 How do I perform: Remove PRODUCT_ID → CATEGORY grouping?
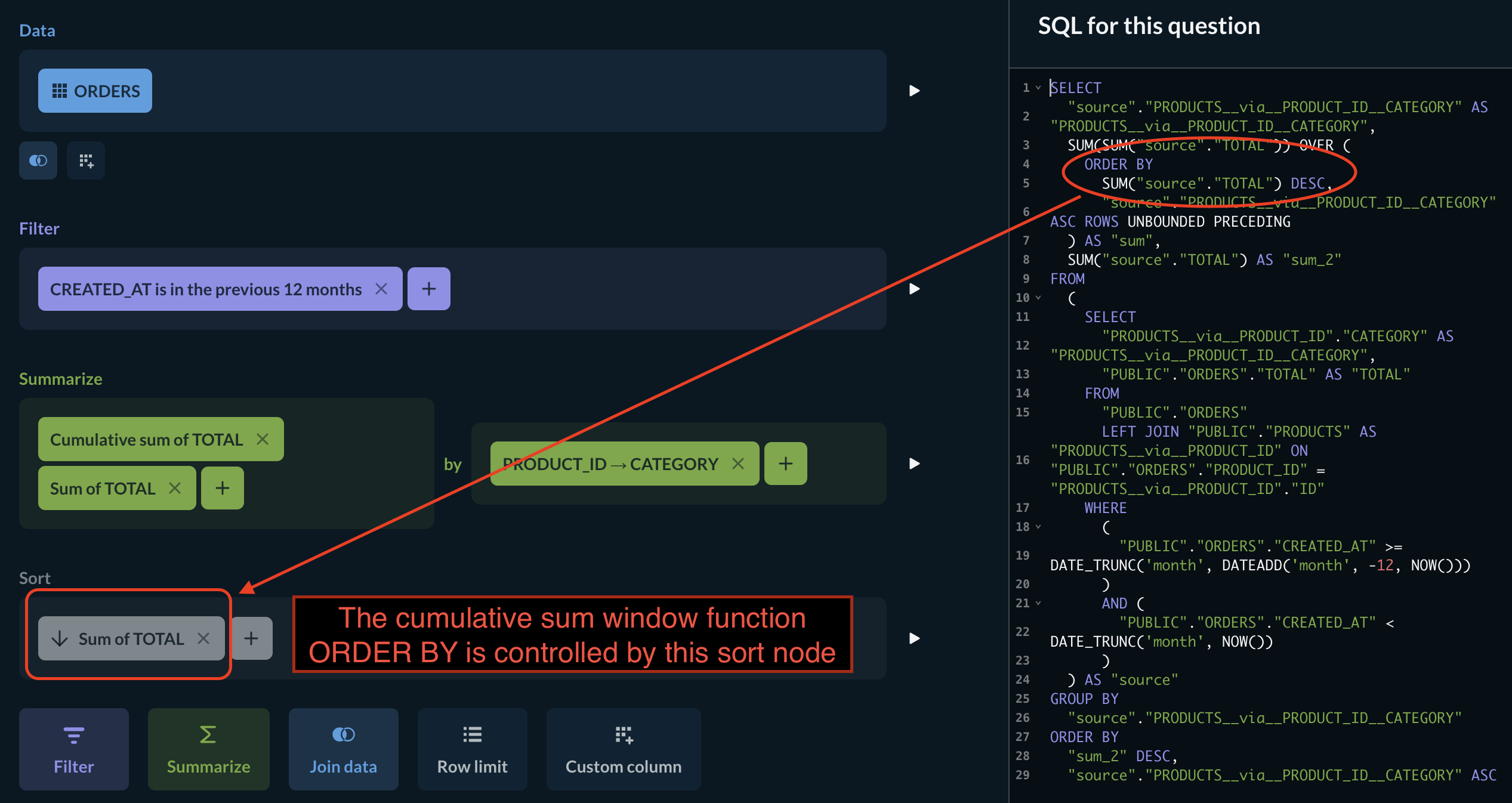coord(738,464)
